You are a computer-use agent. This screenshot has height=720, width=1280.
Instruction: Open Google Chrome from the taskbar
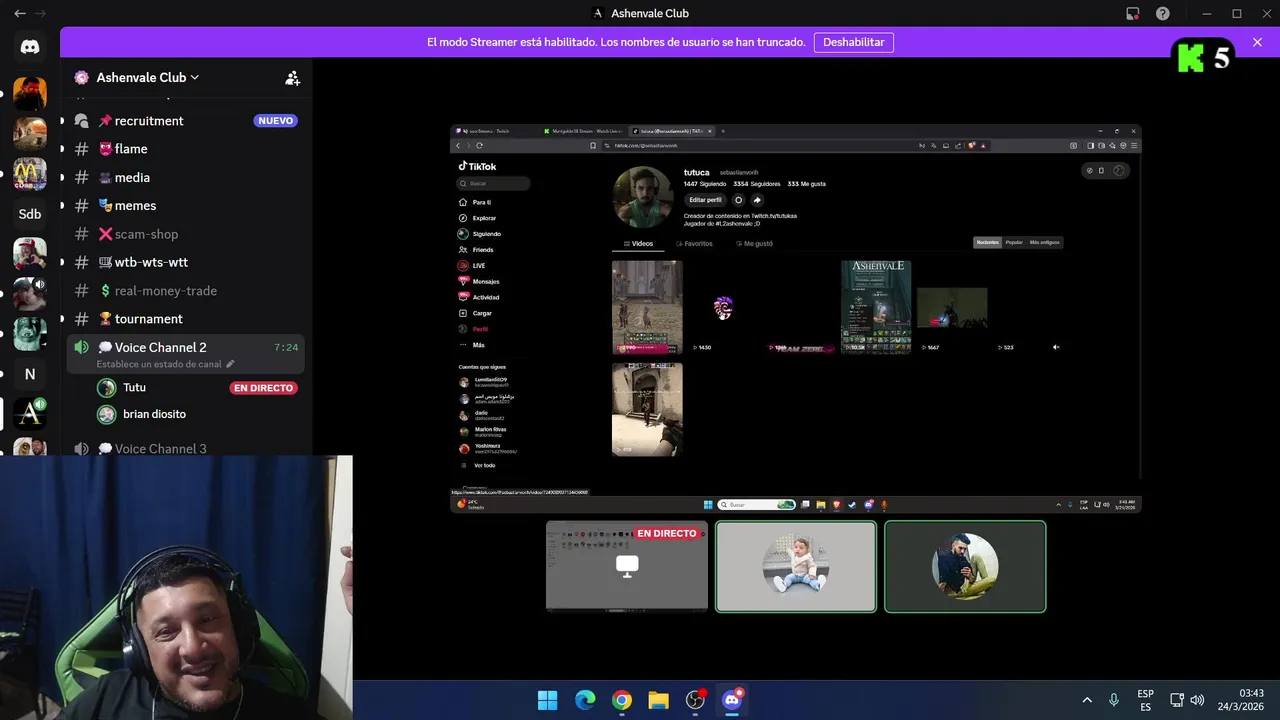tap(622, 700)
